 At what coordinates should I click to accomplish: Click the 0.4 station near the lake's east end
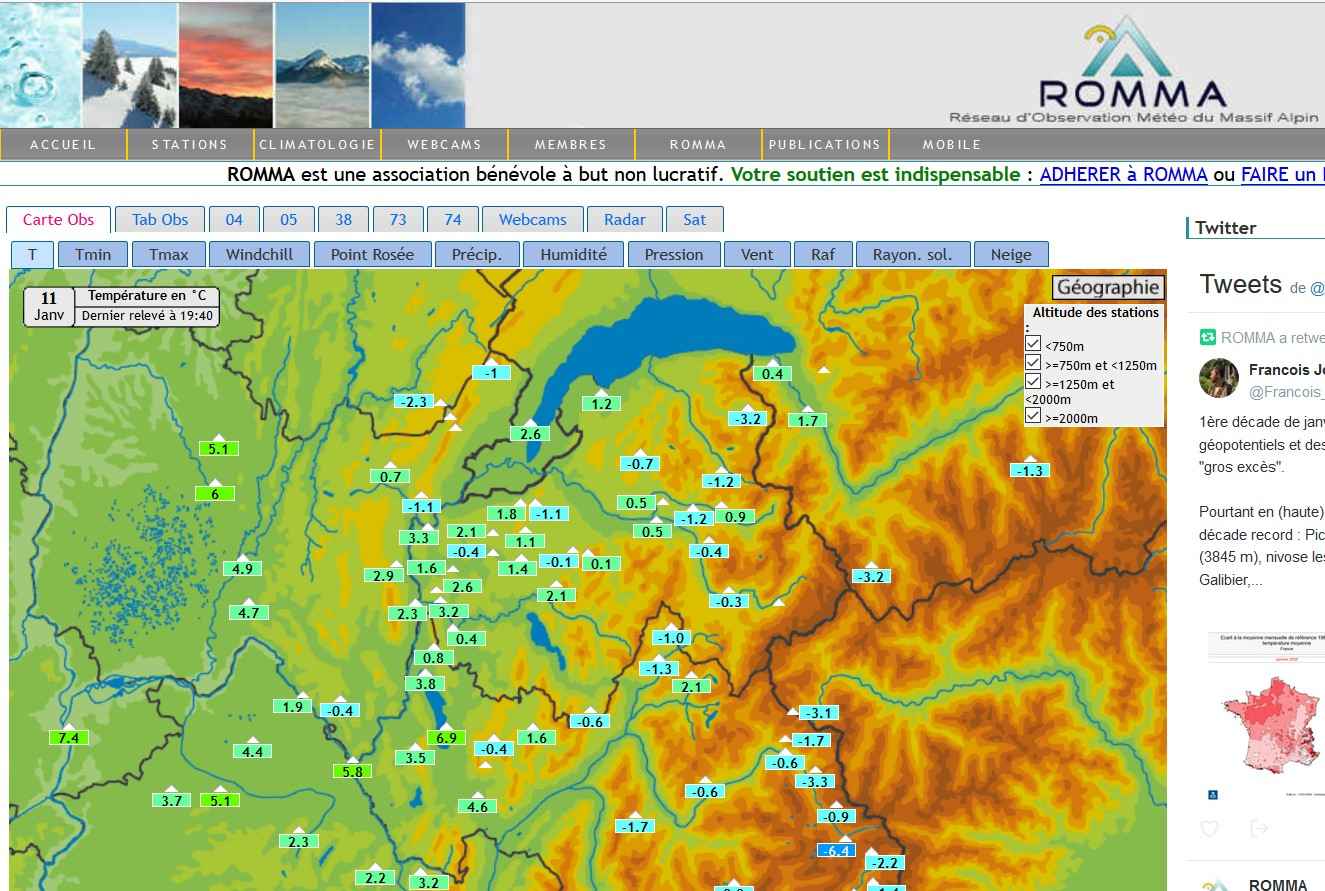tap(772, 373)
